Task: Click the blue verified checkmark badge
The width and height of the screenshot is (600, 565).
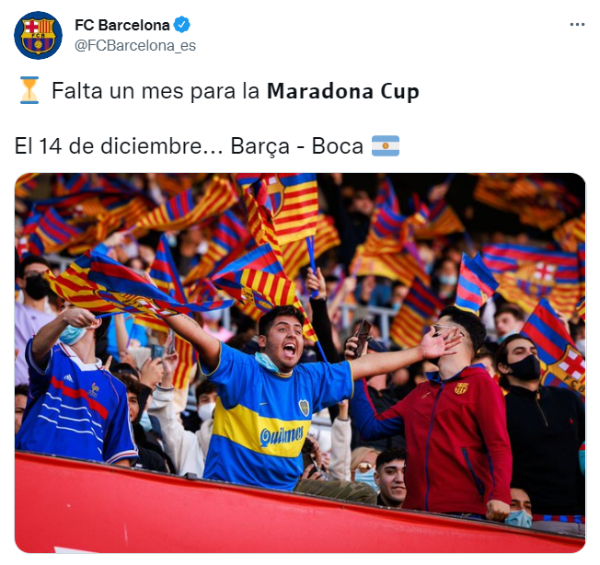Action: (x=182, y=25)
